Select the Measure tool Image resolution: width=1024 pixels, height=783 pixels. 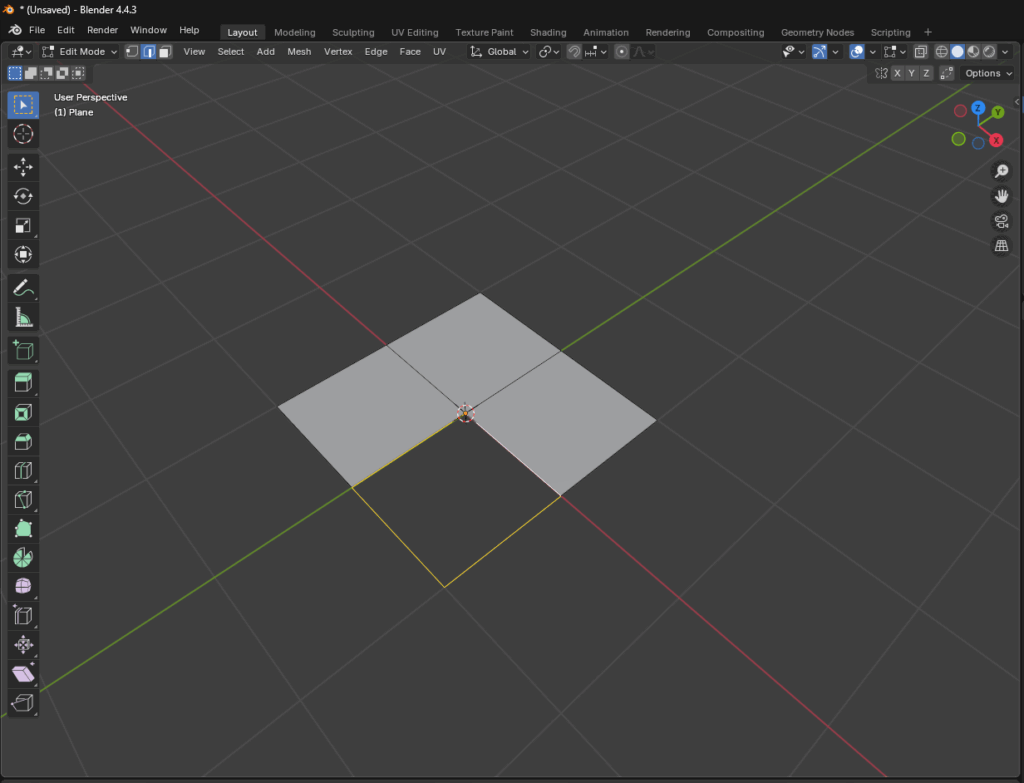(x=23, y=317)
